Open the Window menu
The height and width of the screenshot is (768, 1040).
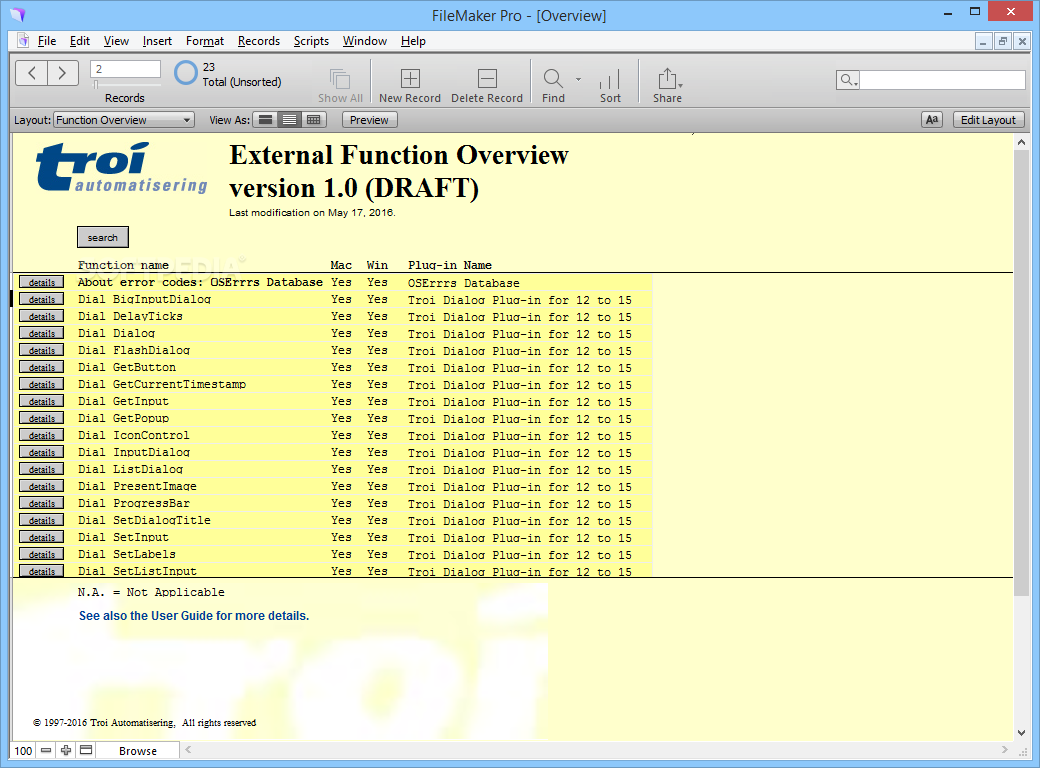pyautogui.click(x=365, y=41)
